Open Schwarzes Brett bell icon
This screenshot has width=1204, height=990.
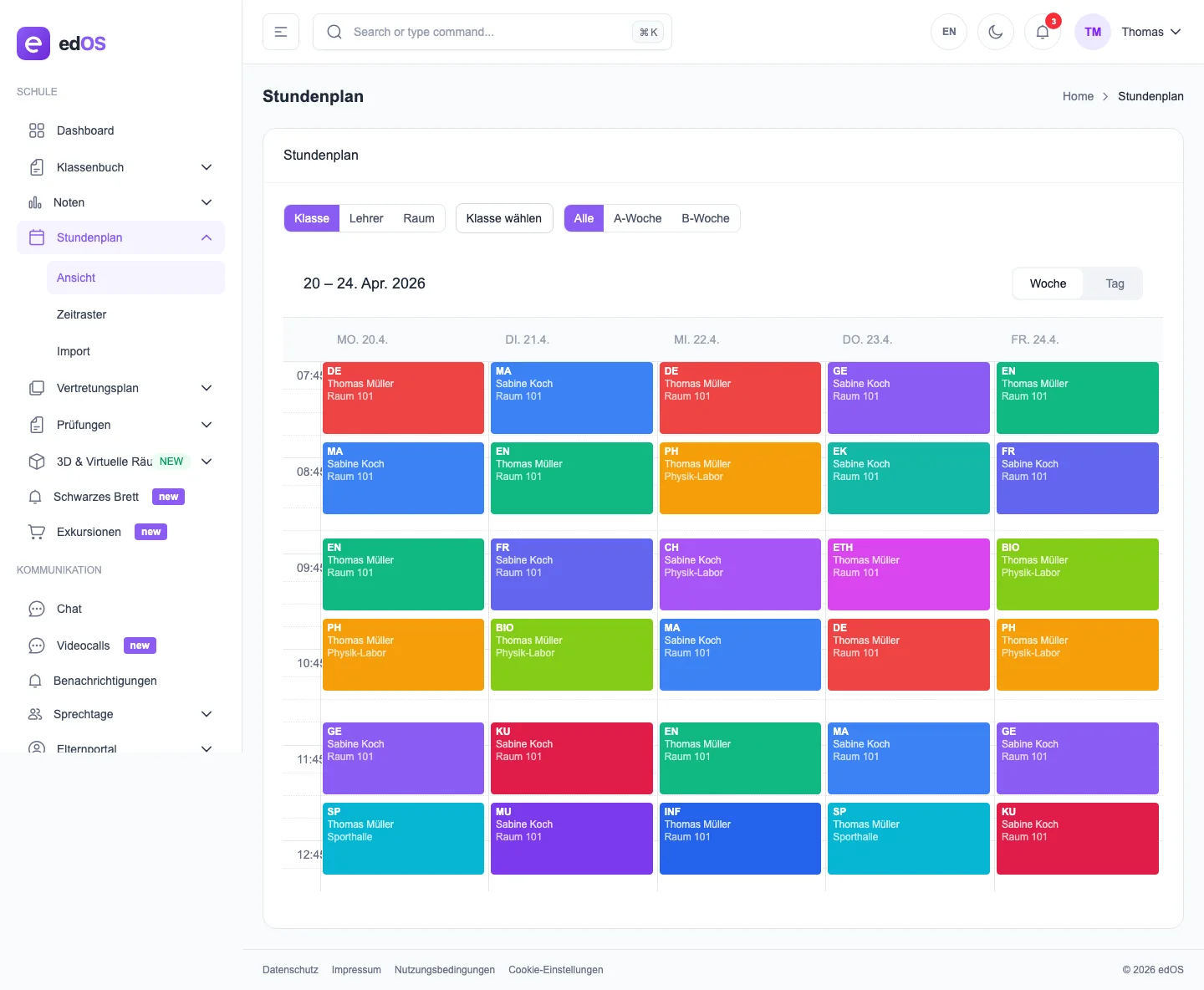35,497
